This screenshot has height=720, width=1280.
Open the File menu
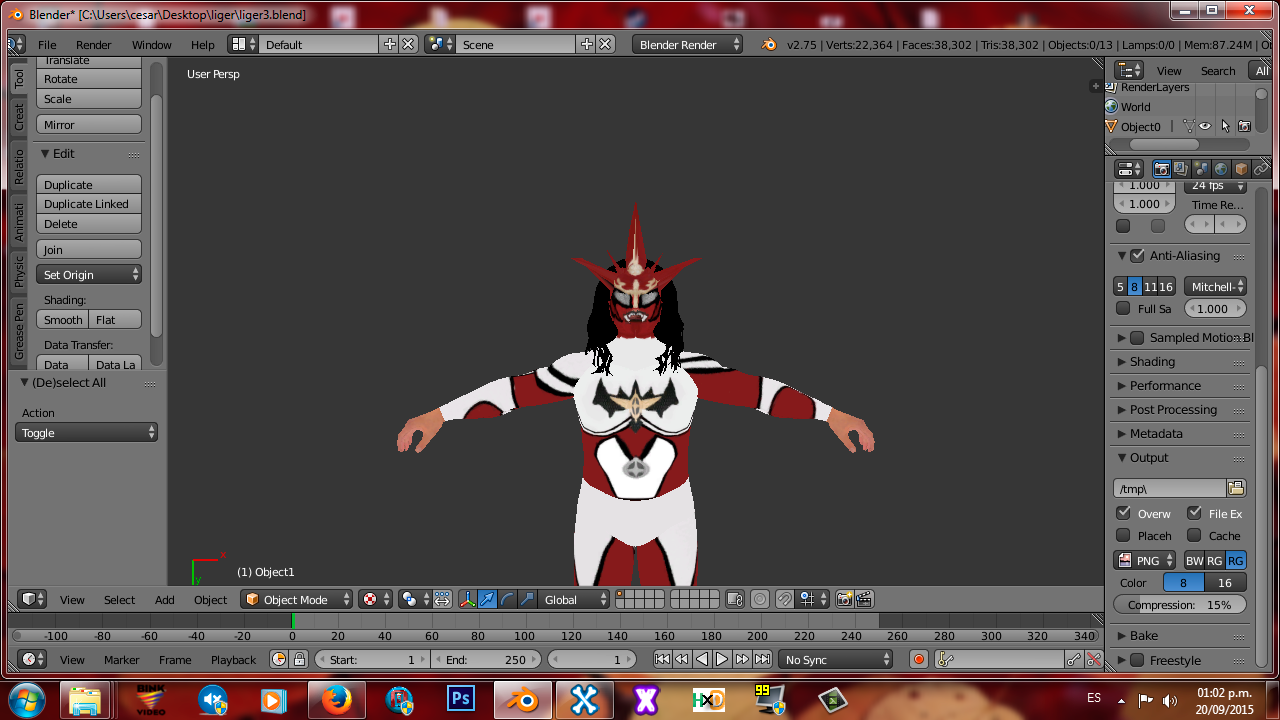click(47, 44)
